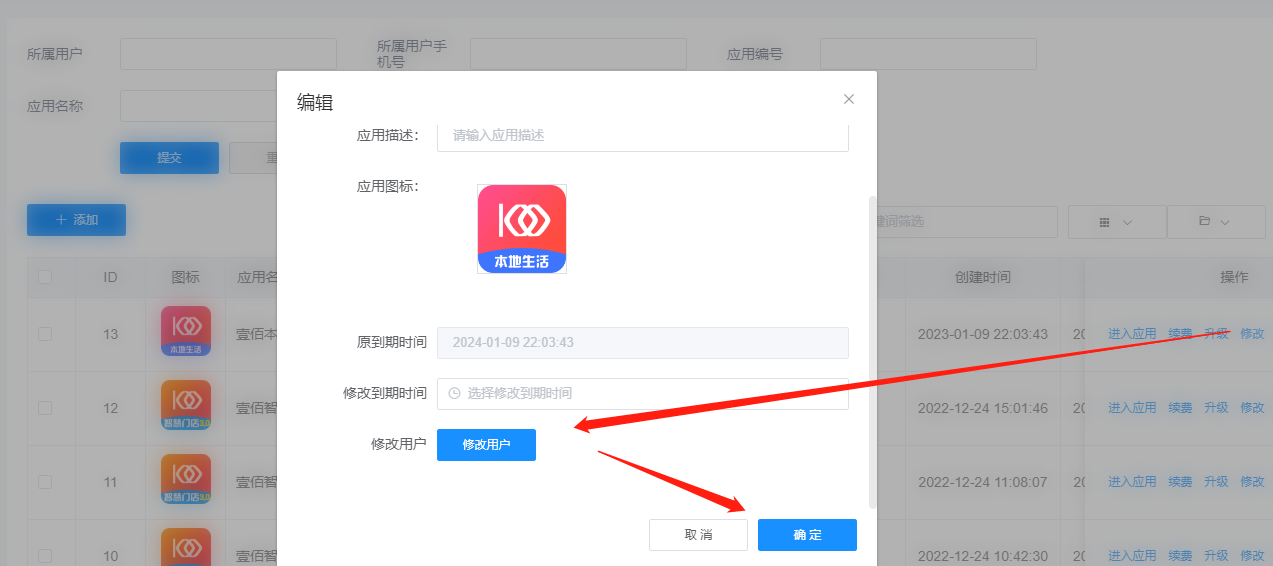1273x566 pixels.
Task: Click the 所属用户 search field
Action: tap(228, 54)
